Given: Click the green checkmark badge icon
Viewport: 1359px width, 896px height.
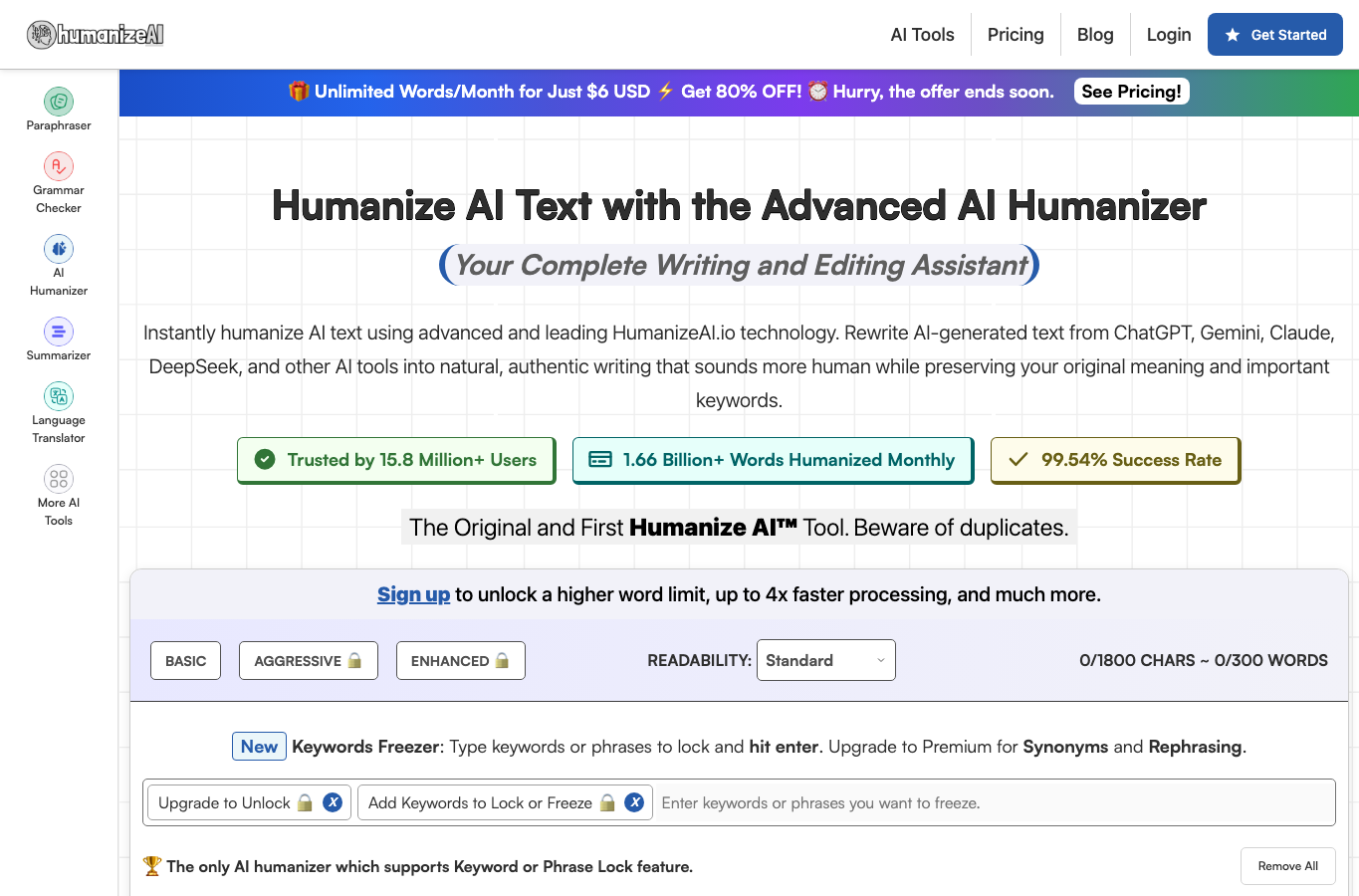Looking at the screenshot, I should point(265,459).
